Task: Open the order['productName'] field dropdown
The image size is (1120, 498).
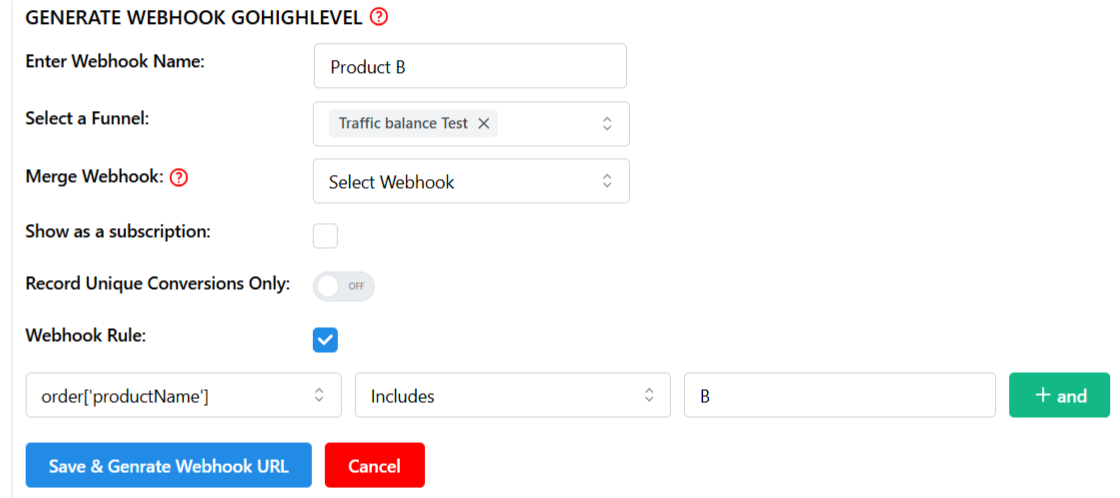Action: [x=184, y=394]
